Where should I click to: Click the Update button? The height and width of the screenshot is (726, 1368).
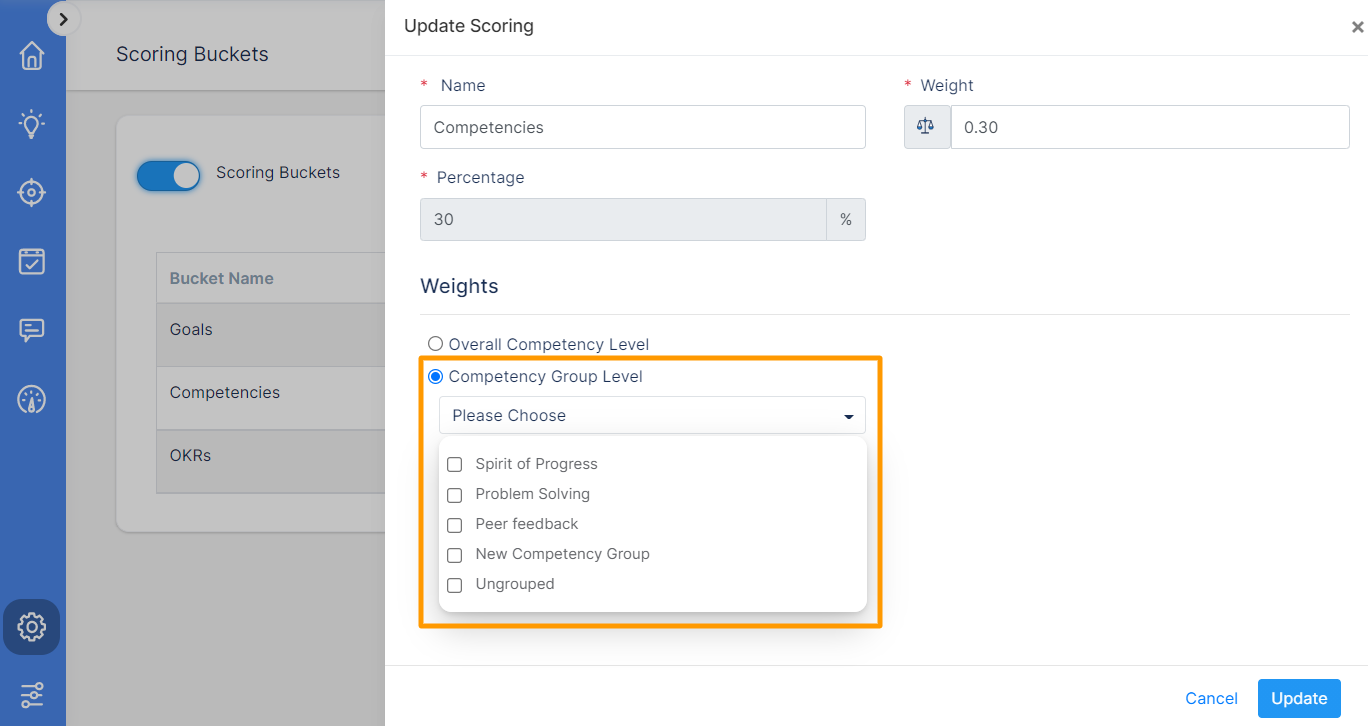(1298, 699)
